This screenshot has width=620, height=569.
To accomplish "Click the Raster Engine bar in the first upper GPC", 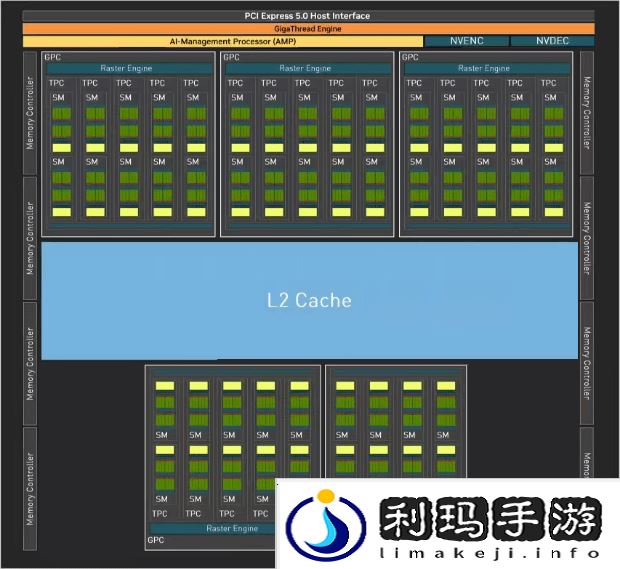I will pos(129,68).
